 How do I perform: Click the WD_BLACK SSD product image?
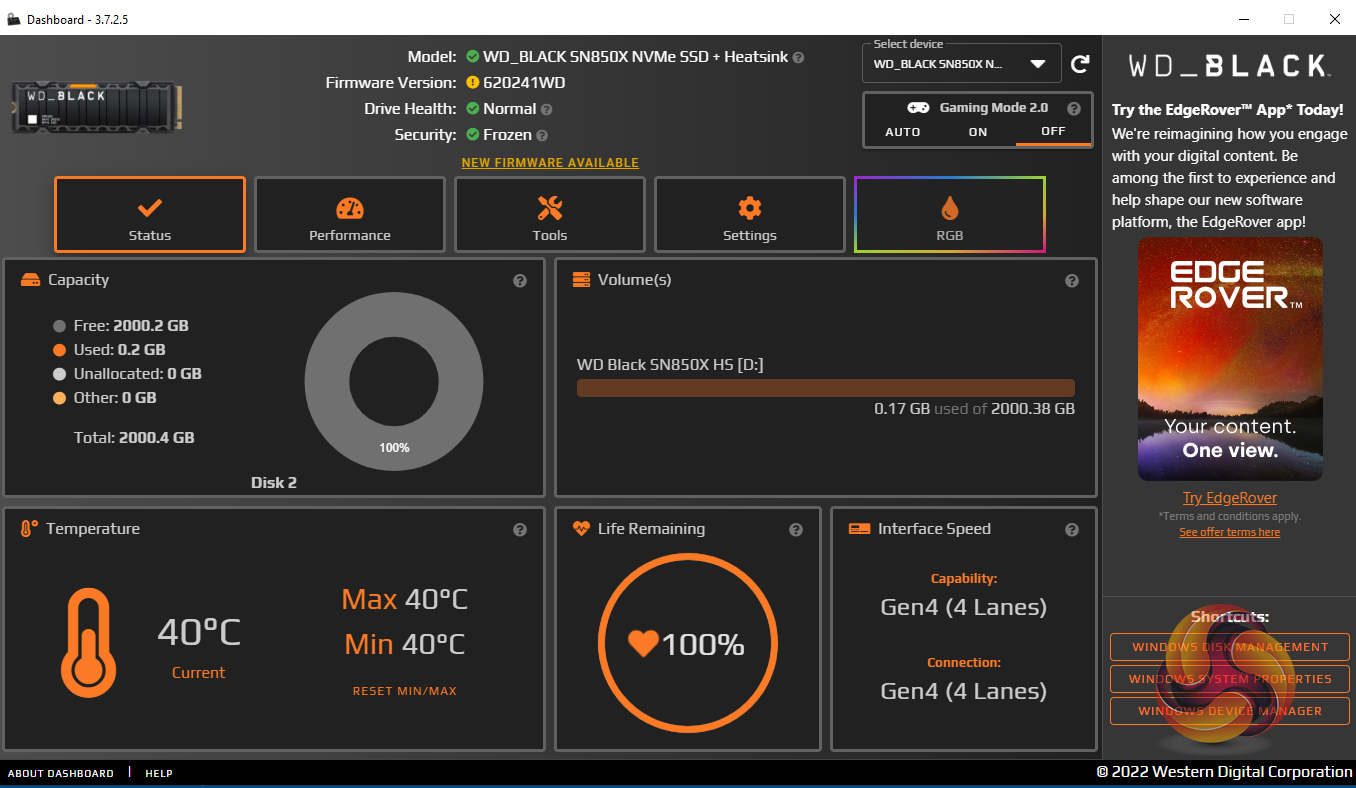coord(96,107)
